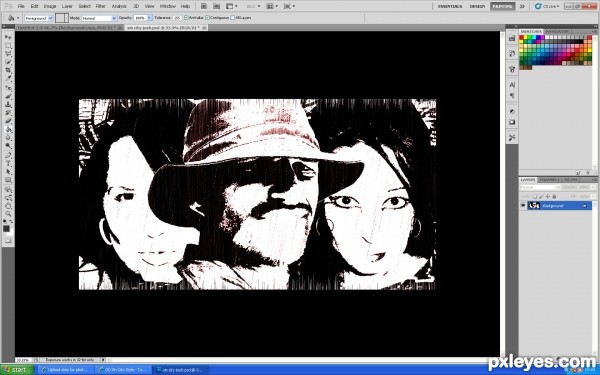
Task: Select the Clone Stamp tool
Action: tap(8, 104)
